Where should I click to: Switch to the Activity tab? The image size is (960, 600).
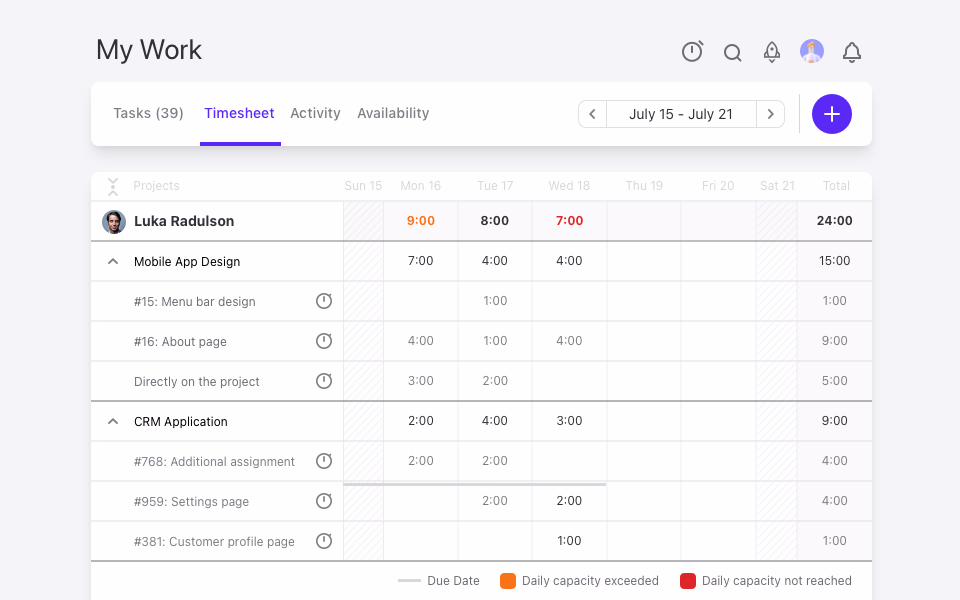(315, 113)
